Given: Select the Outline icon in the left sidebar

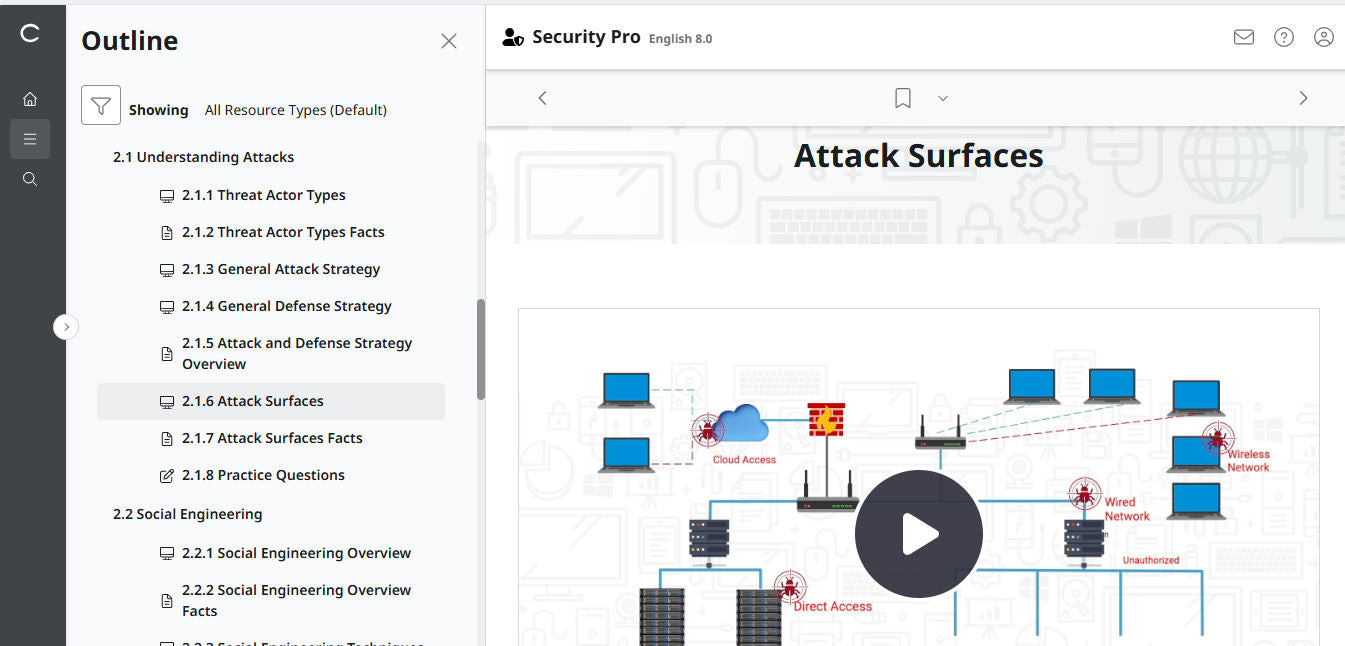Looking at the screenshot, I should (30, 138).
